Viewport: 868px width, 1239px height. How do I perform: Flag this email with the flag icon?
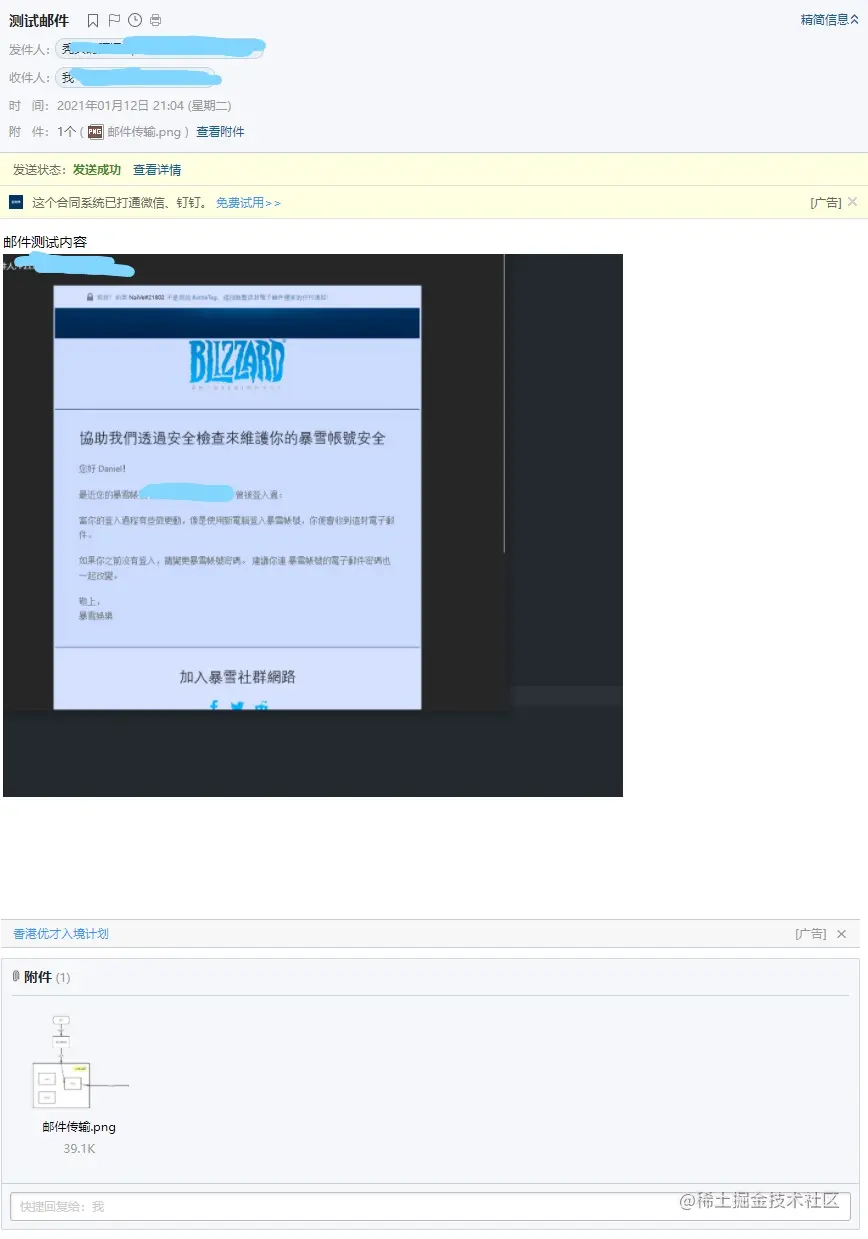(114, 20)
